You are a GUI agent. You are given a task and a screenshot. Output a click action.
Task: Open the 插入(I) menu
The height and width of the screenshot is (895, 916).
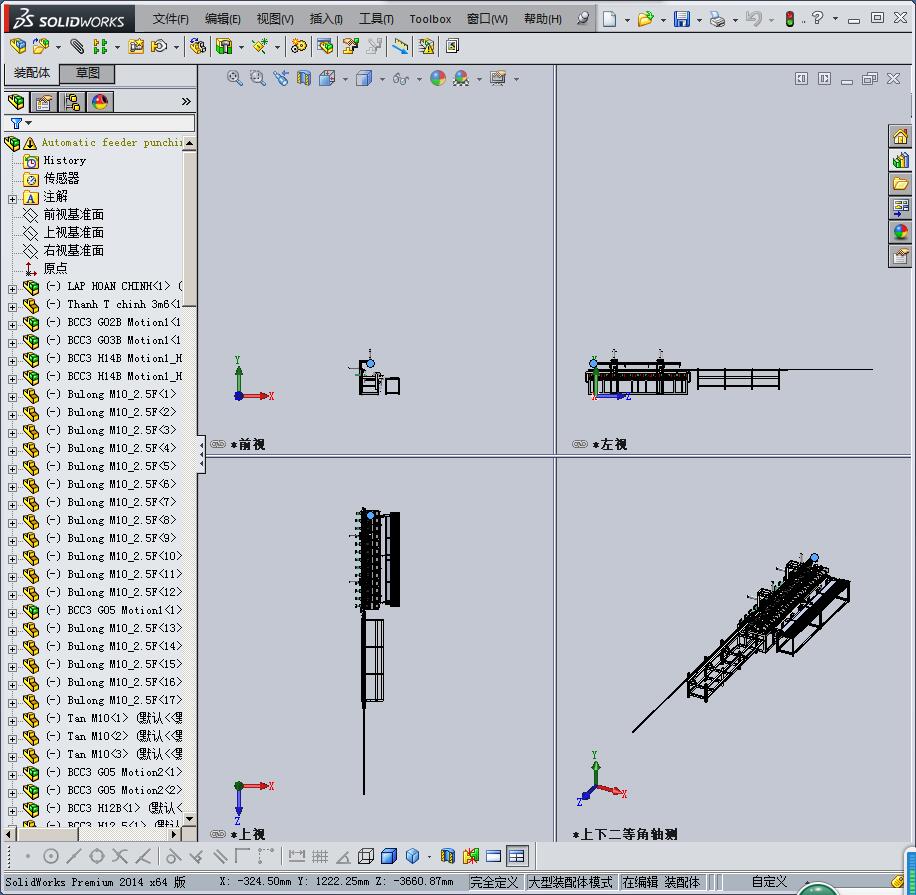click(325, 19)
